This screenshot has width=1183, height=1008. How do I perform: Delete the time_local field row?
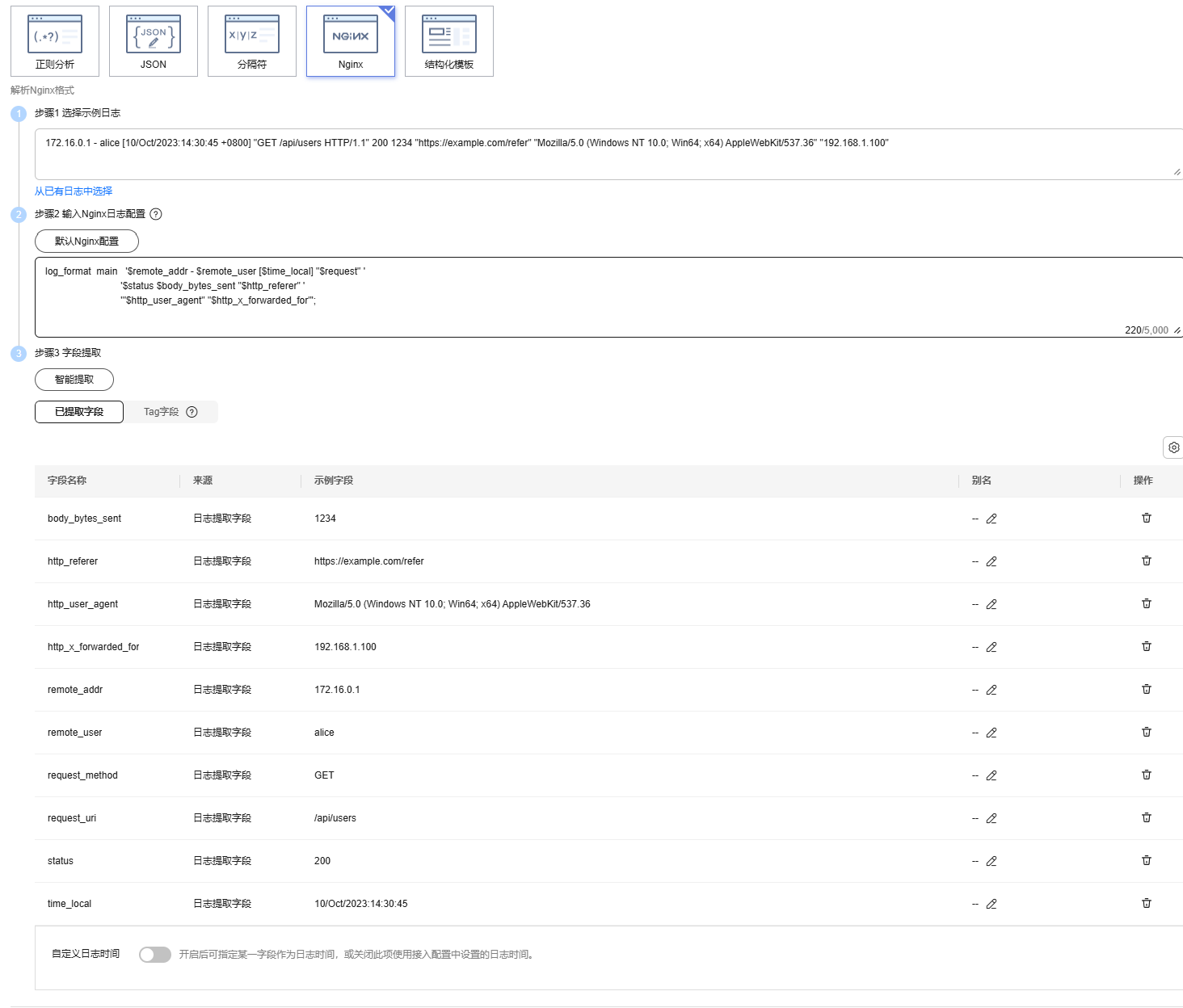(1146, 903)
